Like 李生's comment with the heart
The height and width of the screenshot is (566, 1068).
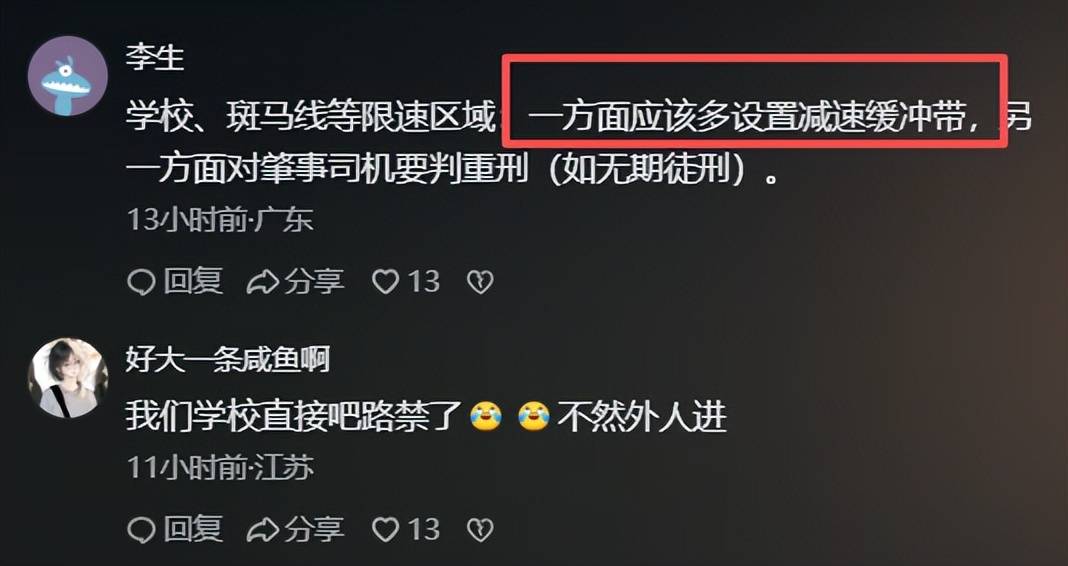(386, 282)
